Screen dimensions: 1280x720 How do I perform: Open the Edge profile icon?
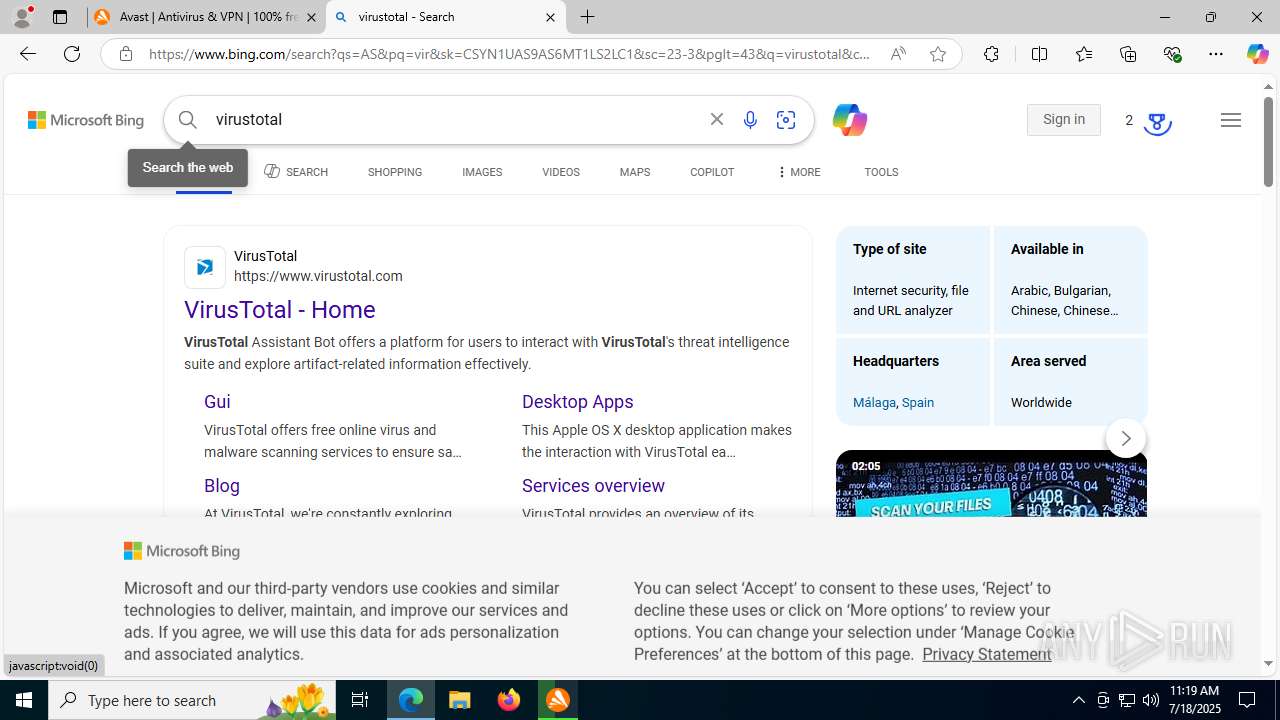point(22,17)
